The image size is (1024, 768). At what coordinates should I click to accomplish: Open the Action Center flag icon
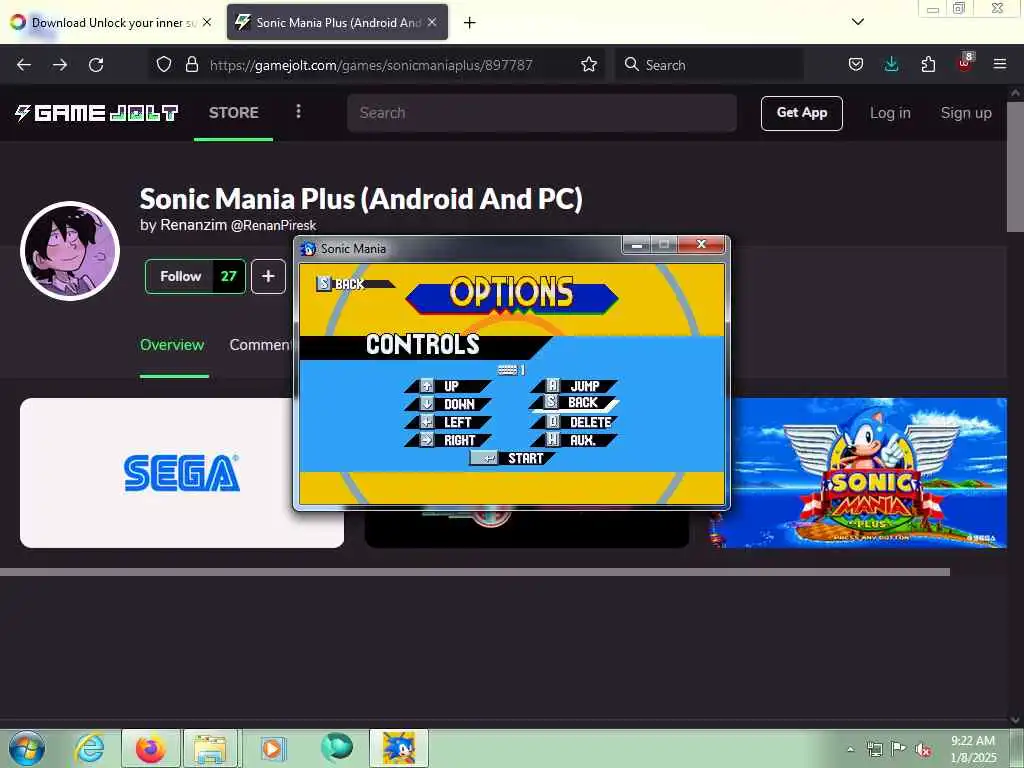pyautogui.click(x=899, y=749)
